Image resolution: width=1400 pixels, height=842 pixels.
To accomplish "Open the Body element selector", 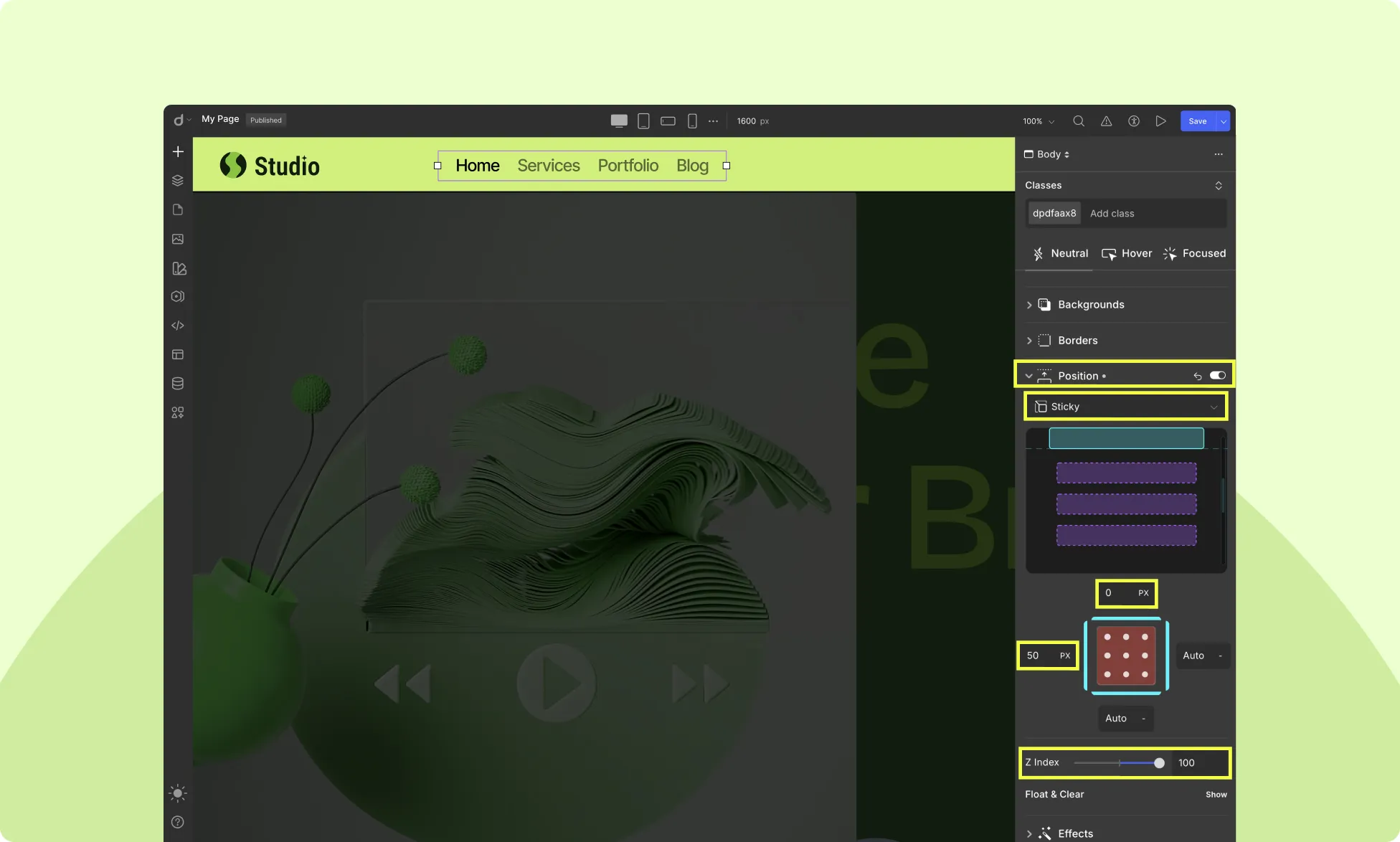I will click(1046, 154).
